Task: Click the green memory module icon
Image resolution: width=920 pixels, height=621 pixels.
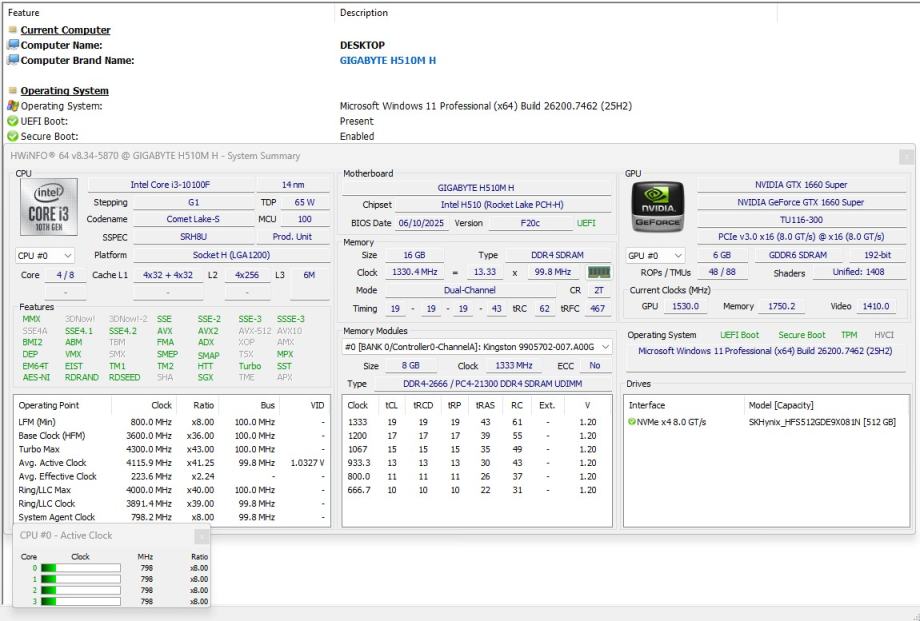Action: [599, 272]
